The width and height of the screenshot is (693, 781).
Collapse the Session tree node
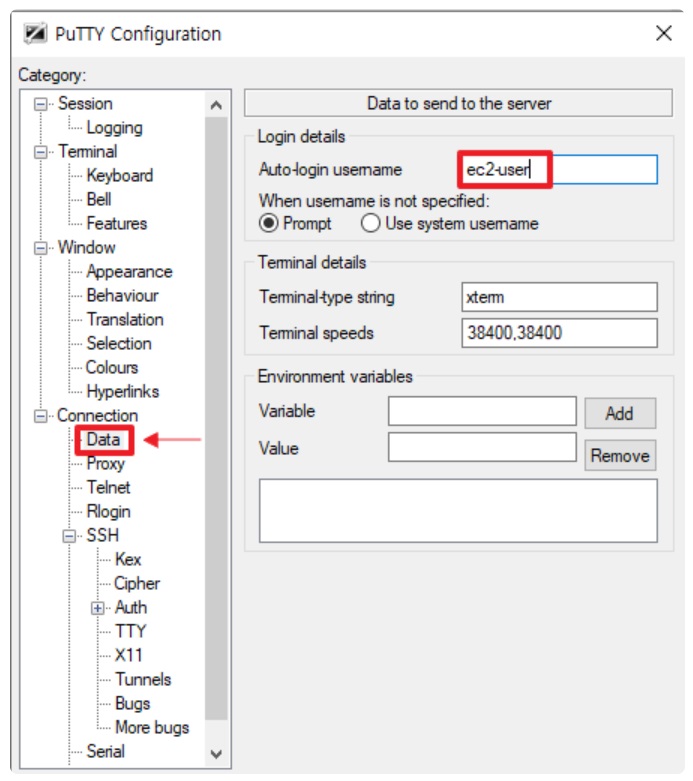tap(40, 104)
